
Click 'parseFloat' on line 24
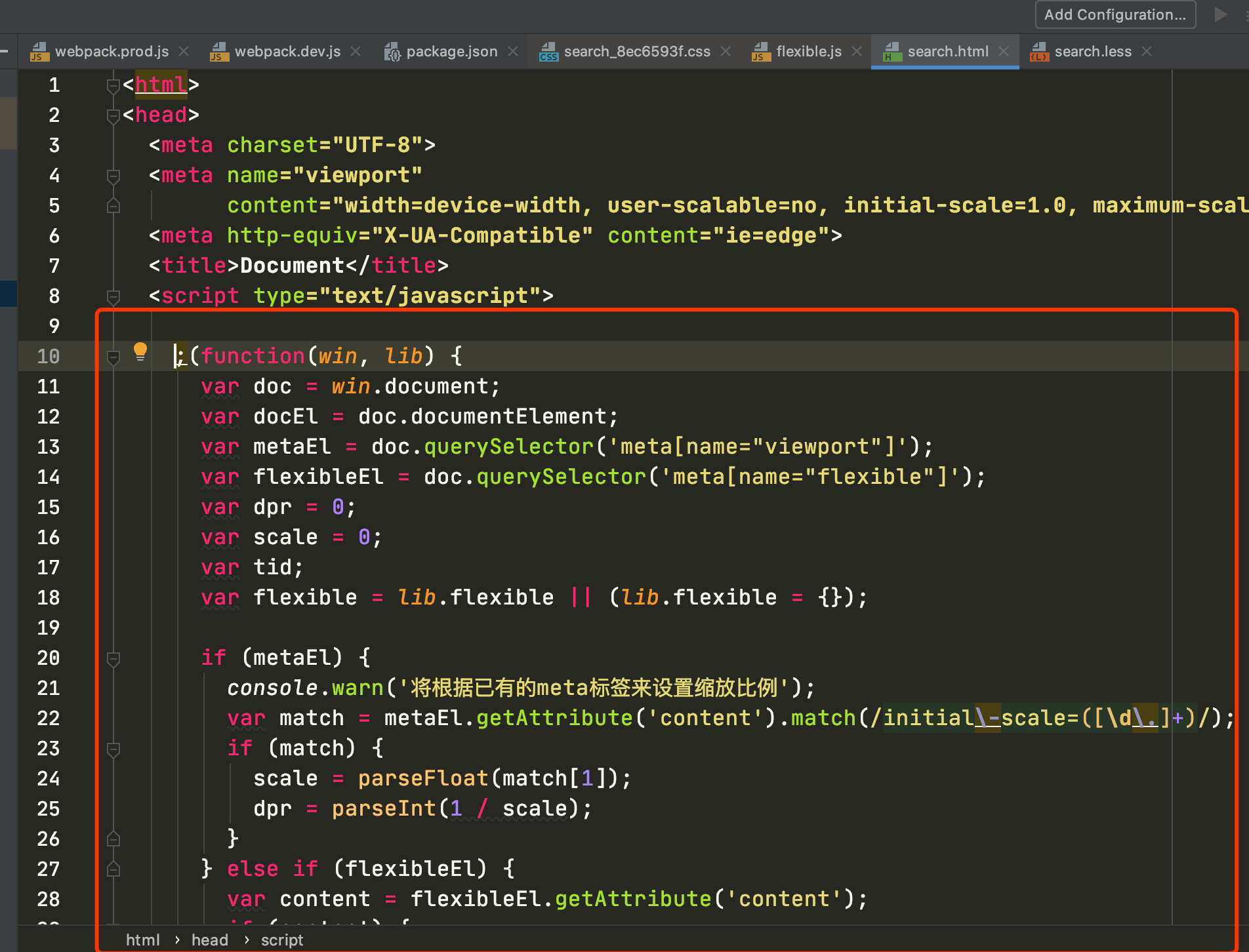point(423,778)
